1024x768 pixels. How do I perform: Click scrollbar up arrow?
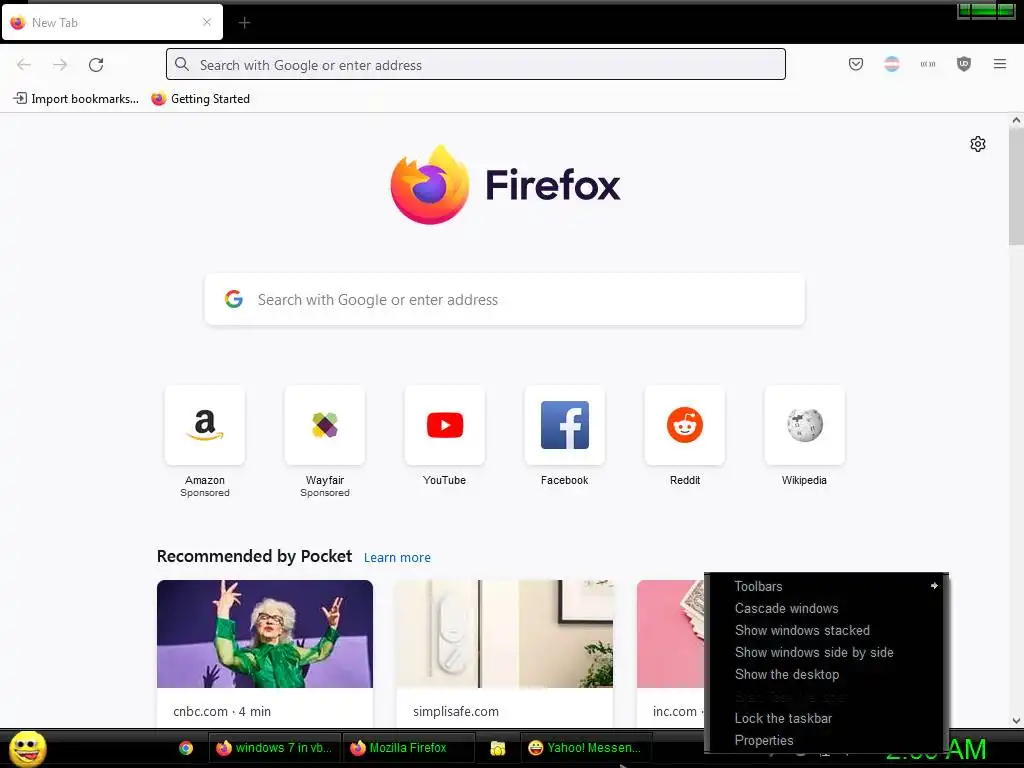pyautogui.click(x=1016, y=120)
